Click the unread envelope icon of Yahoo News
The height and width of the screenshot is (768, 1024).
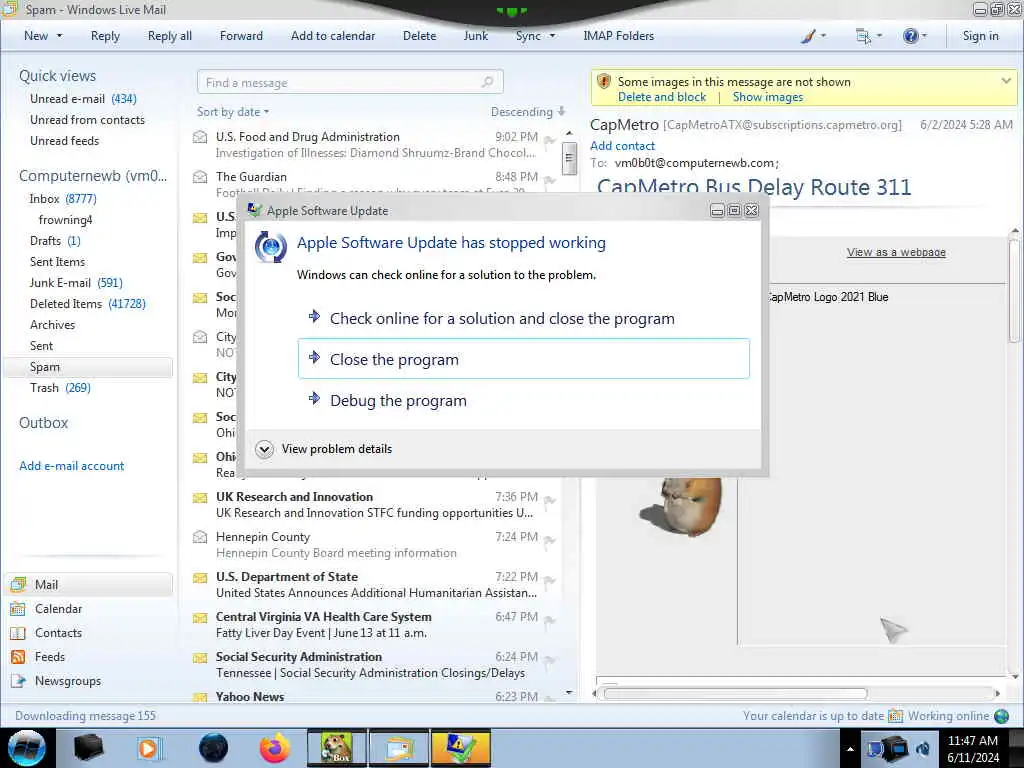[x=200, y=697]
